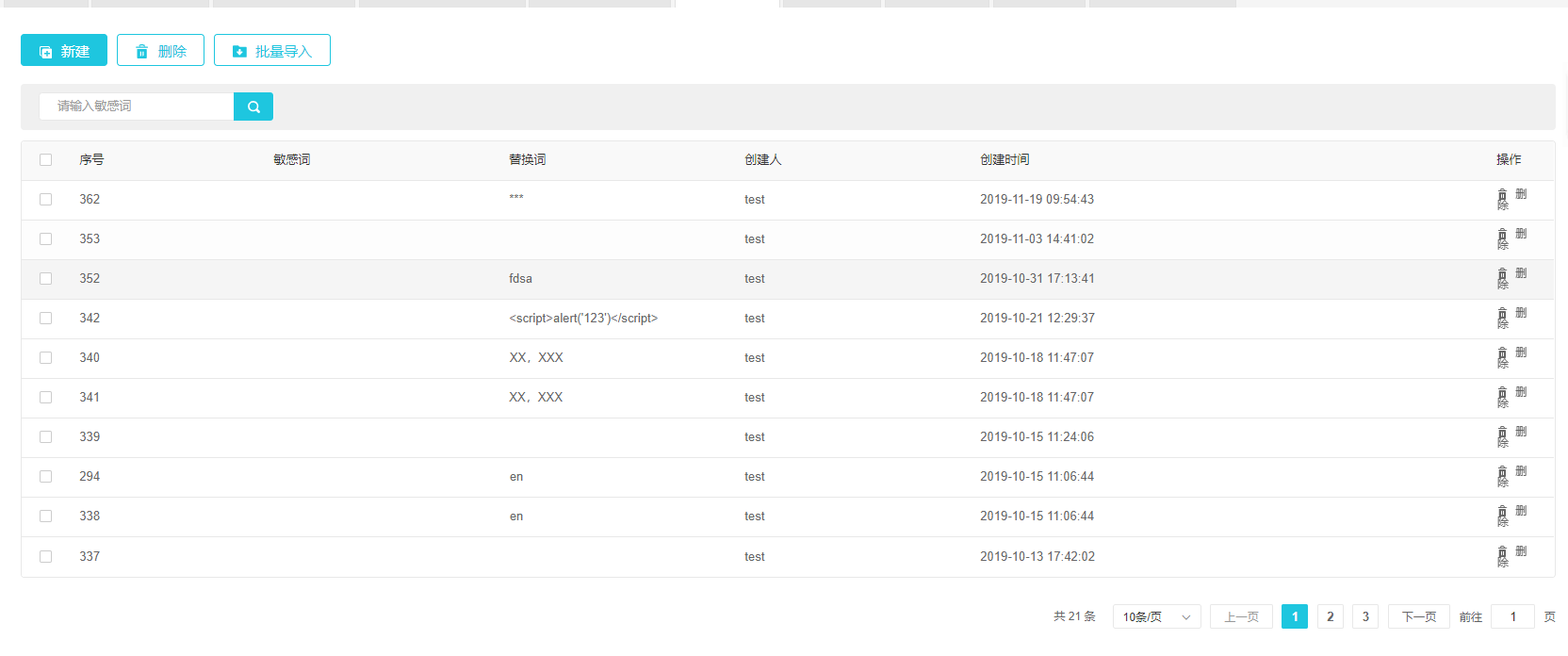The image size is (1568, 656).
Task: Click the 下一页 next page button
Action: pos(1418,617)
